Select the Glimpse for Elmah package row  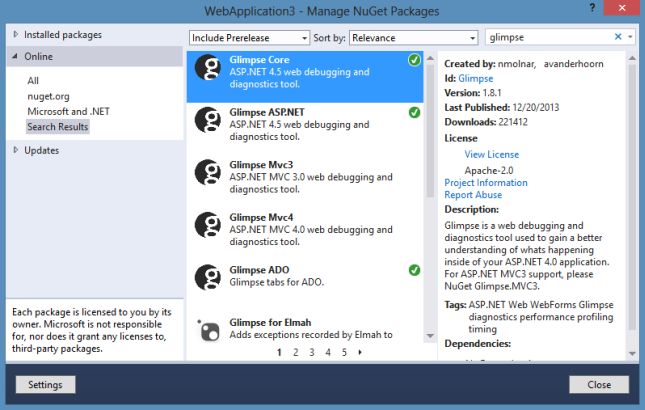pos(305,328)
